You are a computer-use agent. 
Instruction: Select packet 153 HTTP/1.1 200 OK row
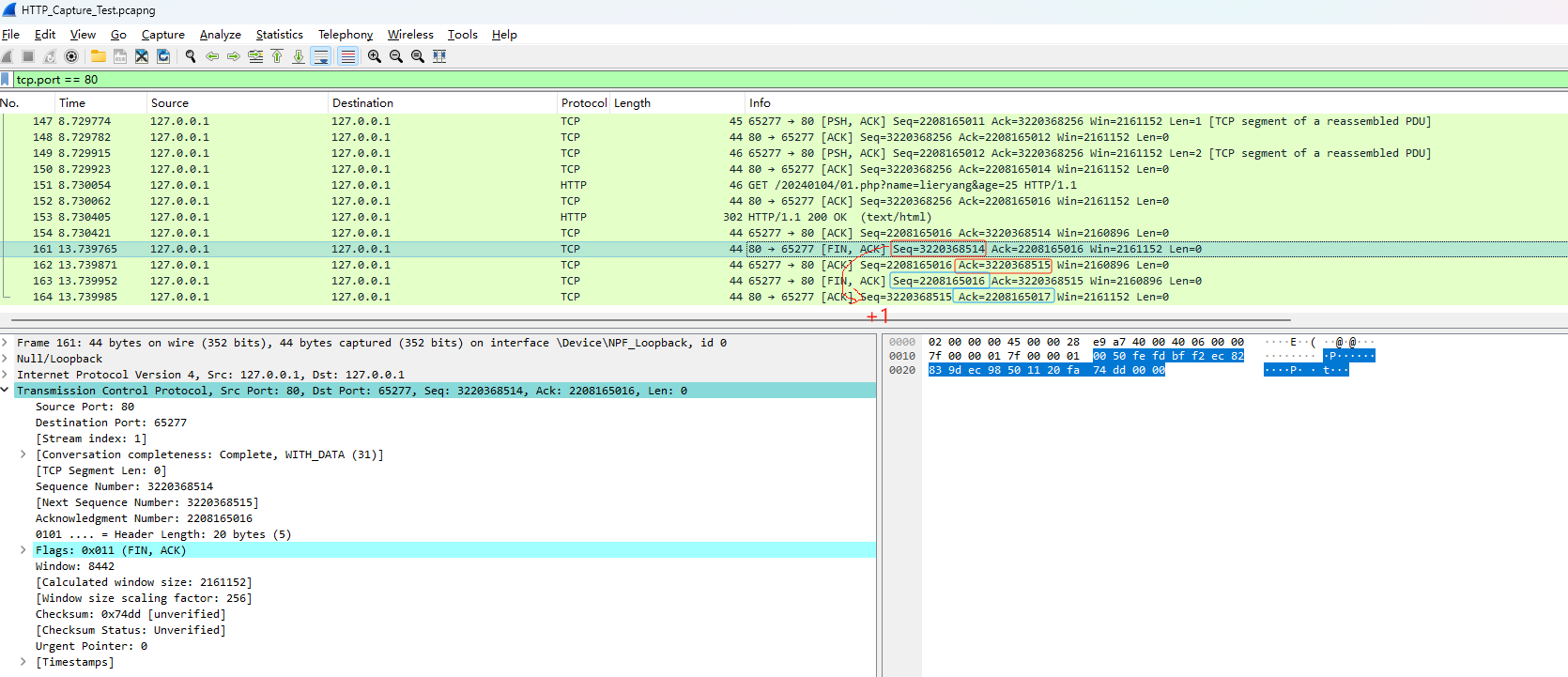[783, 217]
